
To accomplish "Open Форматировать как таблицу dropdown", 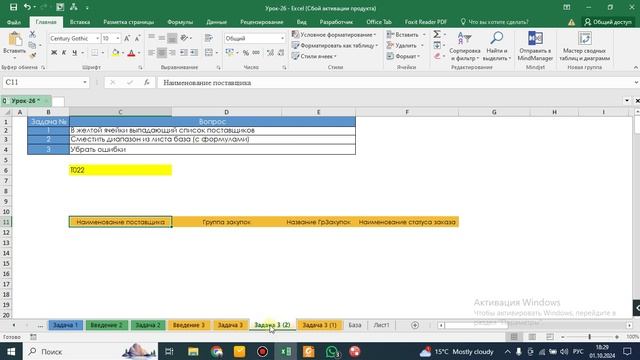I will (335, 45).
